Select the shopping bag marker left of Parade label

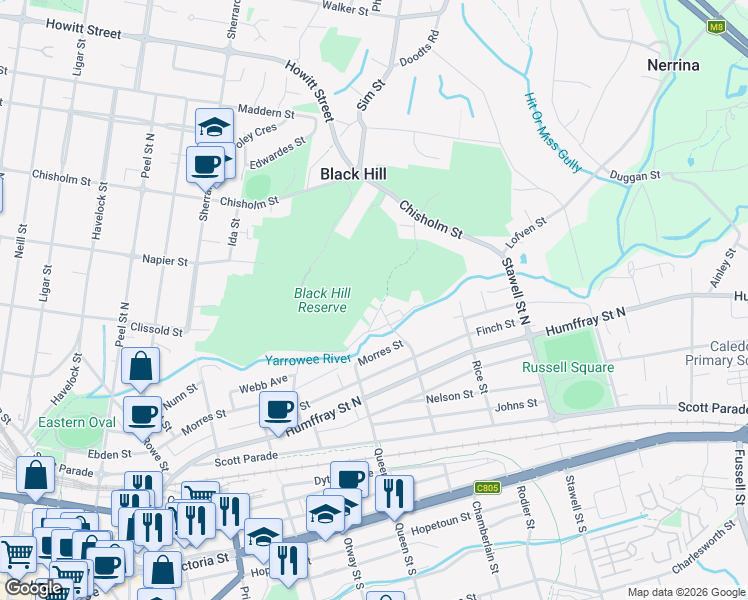(x=36, y=476)
